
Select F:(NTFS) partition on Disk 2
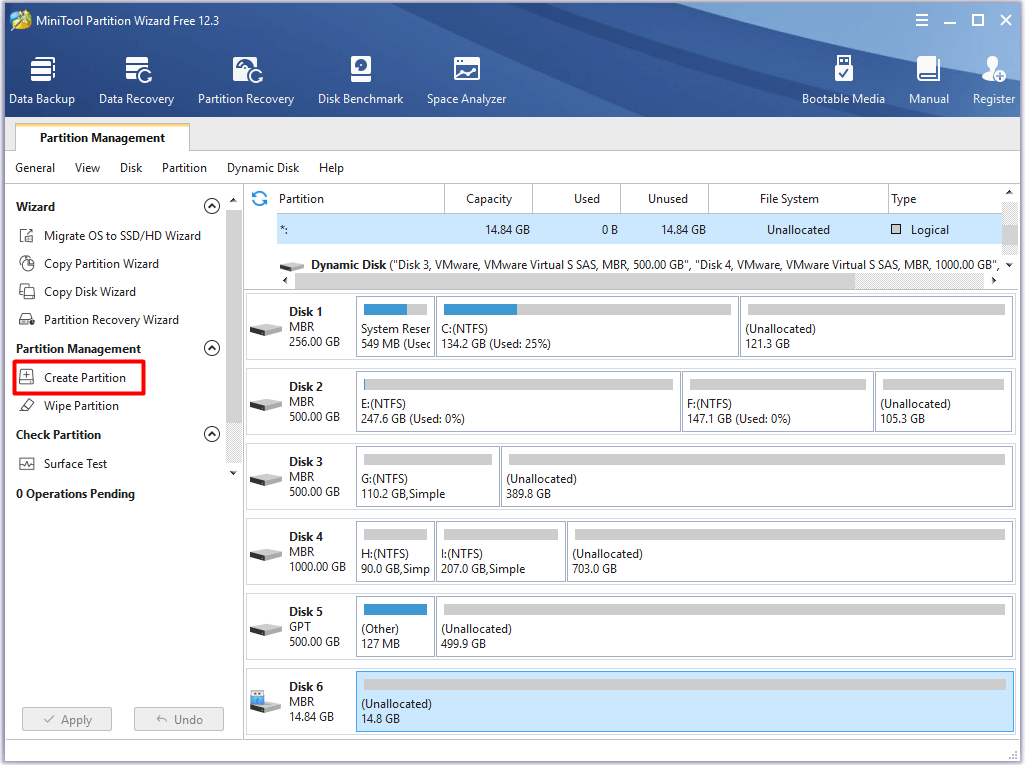[x=777, y=401]
